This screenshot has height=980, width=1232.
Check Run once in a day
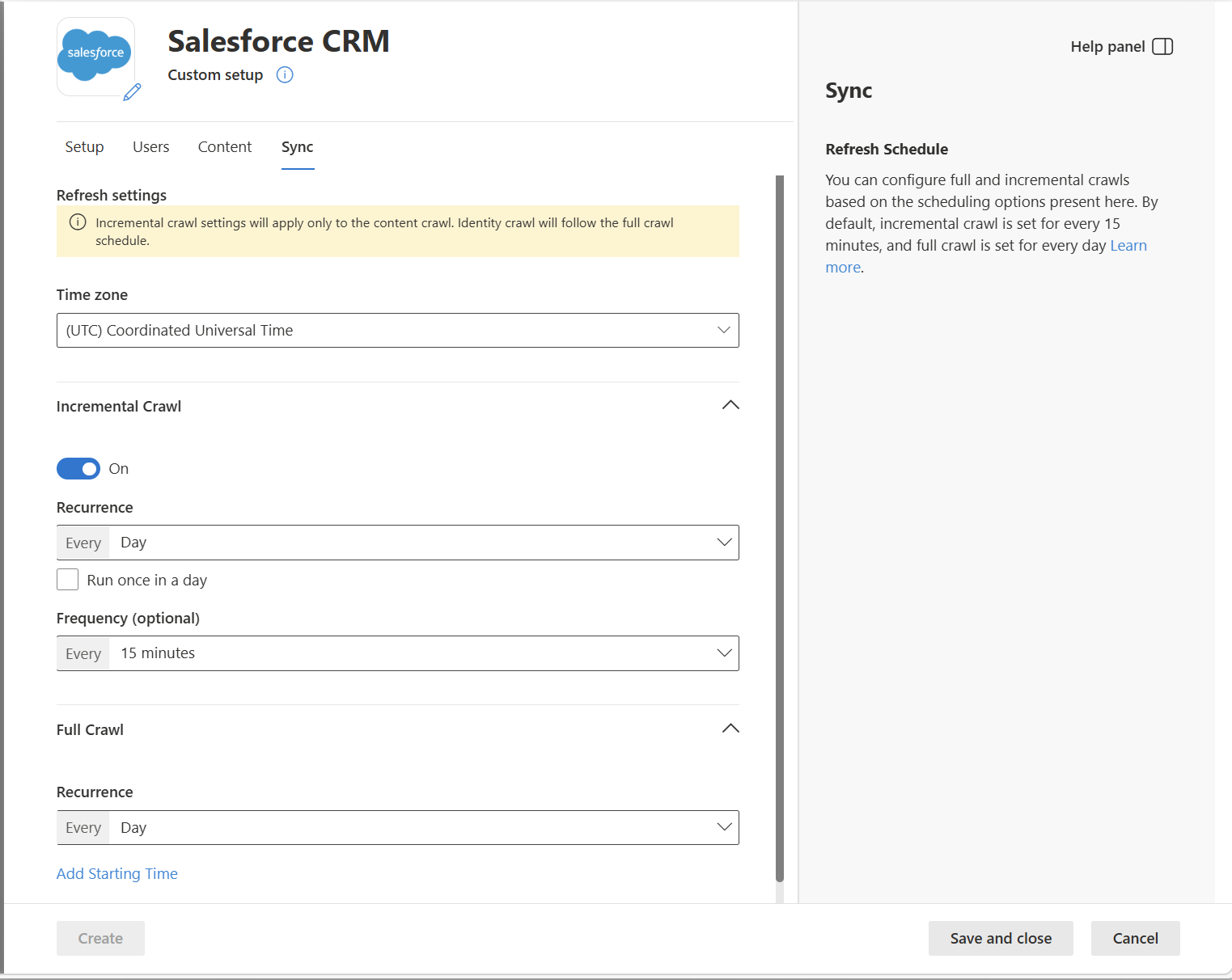click(68, 580)
